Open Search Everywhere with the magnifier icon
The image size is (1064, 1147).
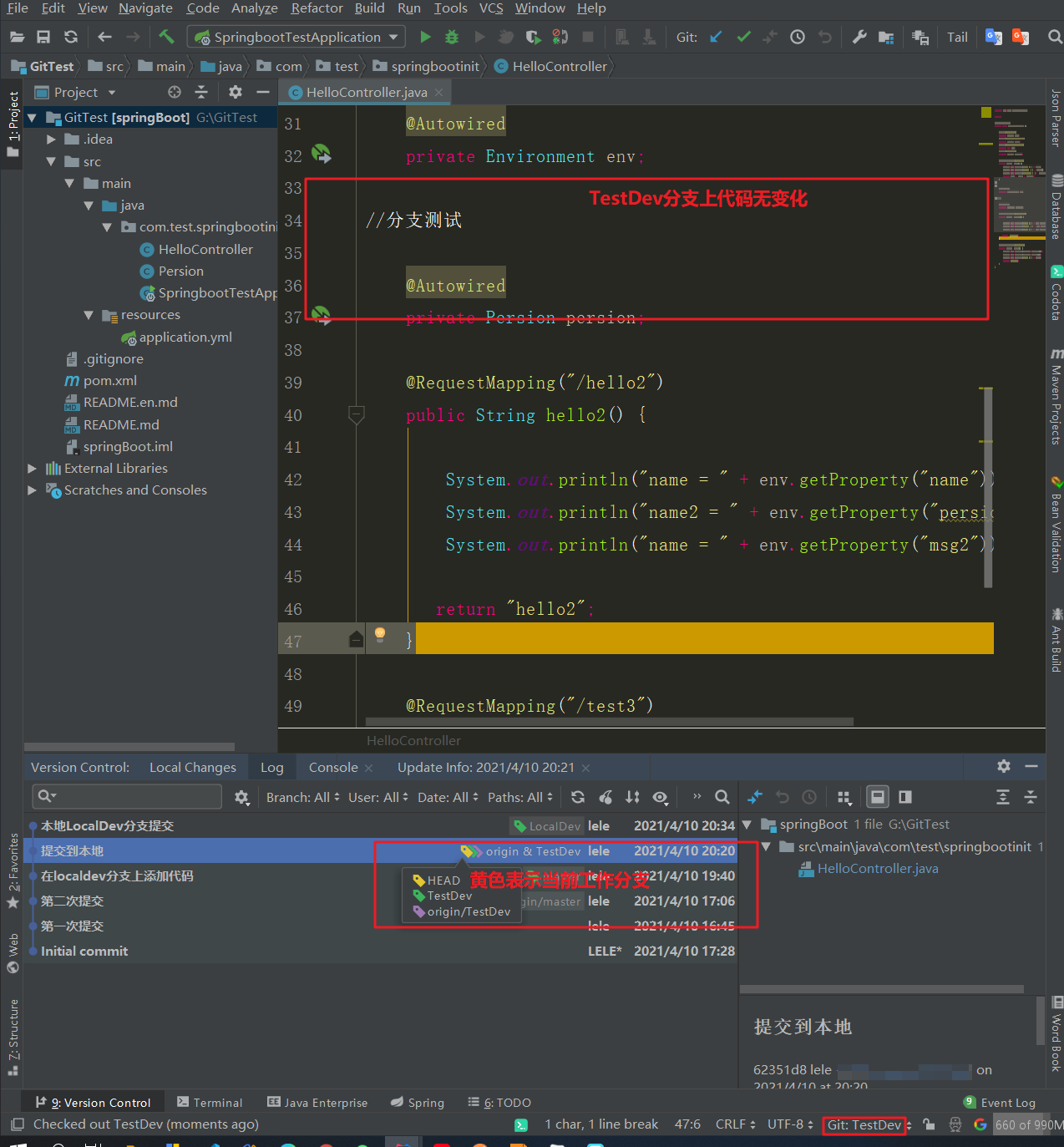1053,37
